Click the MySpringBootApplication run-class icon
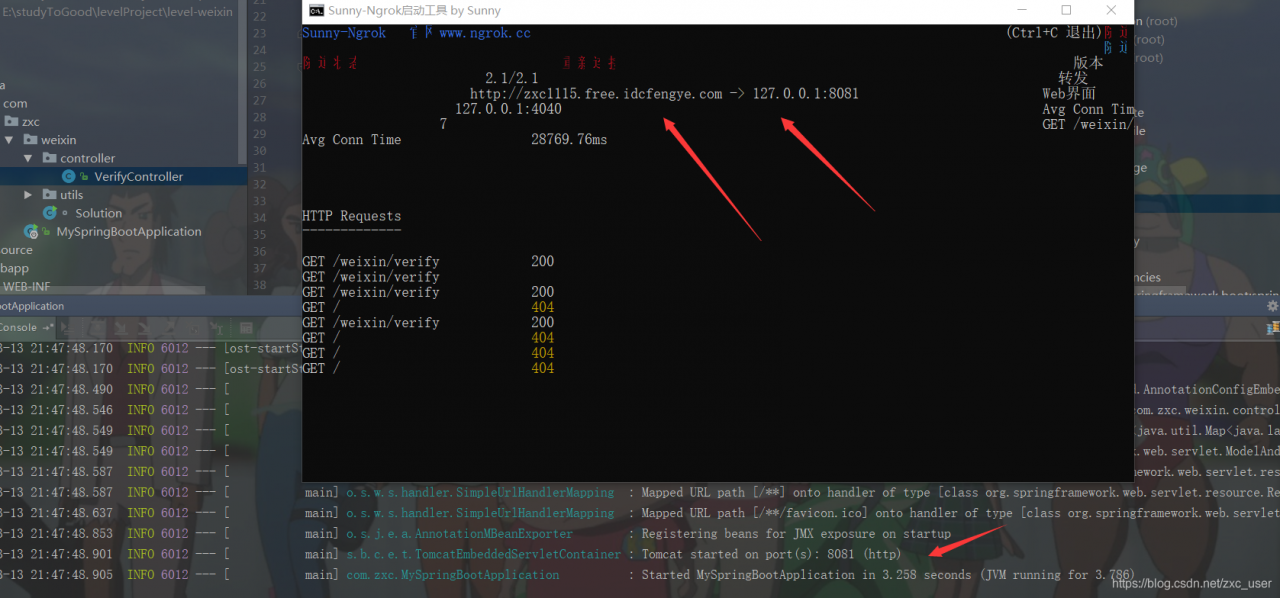The width and height of the screenshot is (1280, 598). [31, 231]
